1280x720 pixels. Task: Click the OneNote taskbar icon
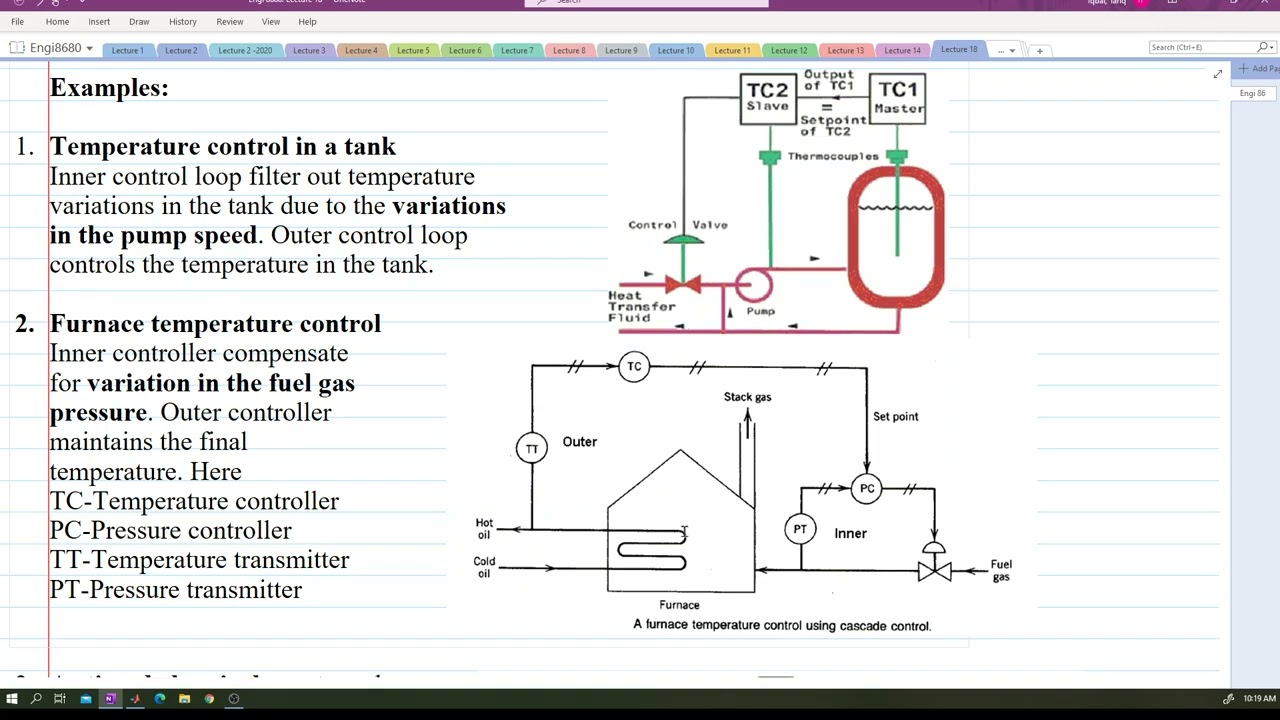click(x=110, y=699)
